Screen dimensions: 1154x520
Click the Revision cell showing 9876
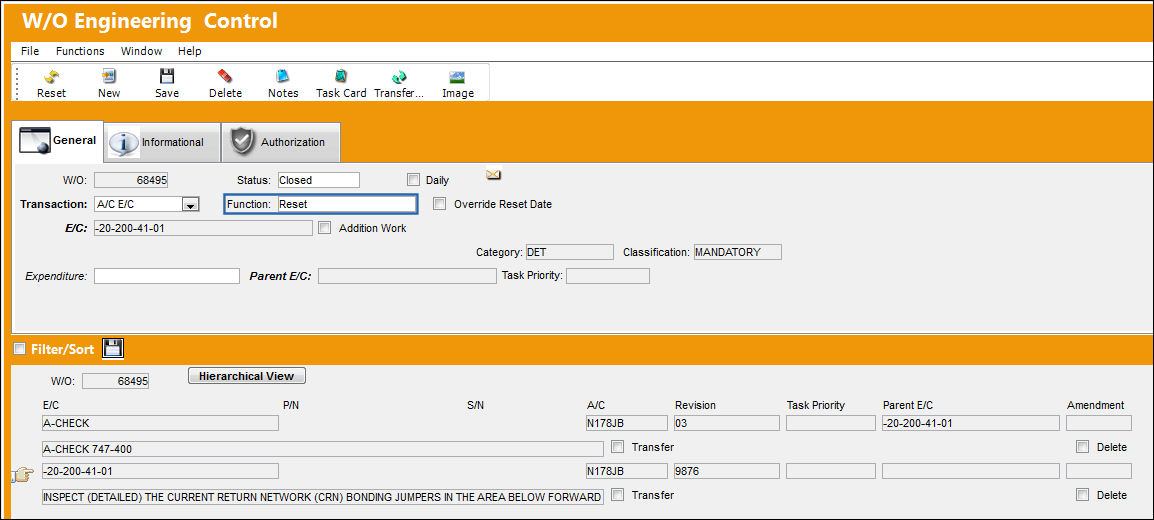click(726, 471)
